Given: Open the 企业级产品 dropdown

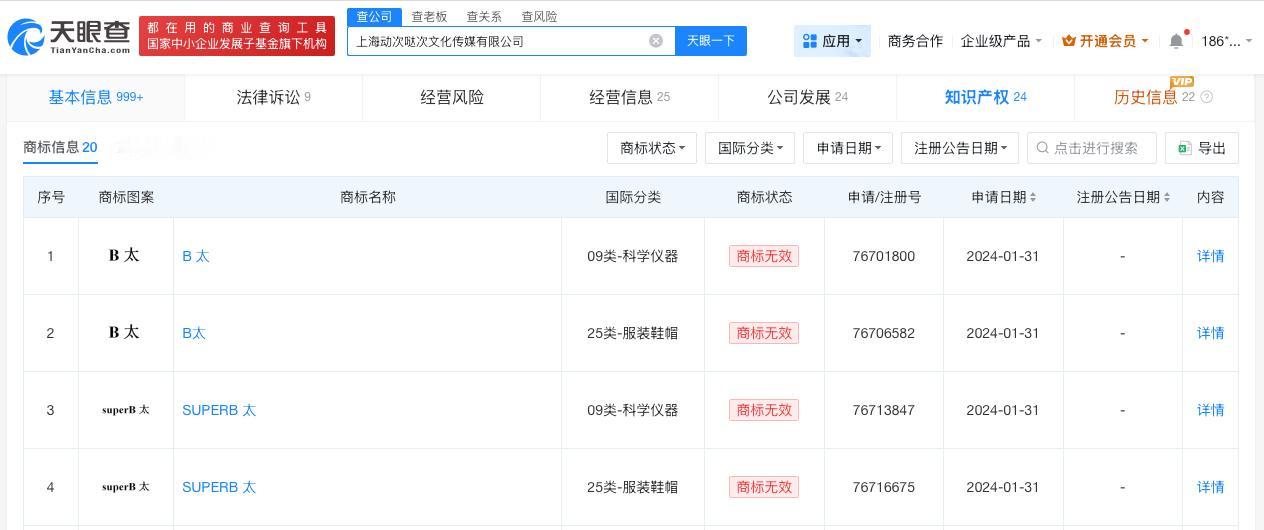Looking at the screenshot, I should (x=1001, y=41).
